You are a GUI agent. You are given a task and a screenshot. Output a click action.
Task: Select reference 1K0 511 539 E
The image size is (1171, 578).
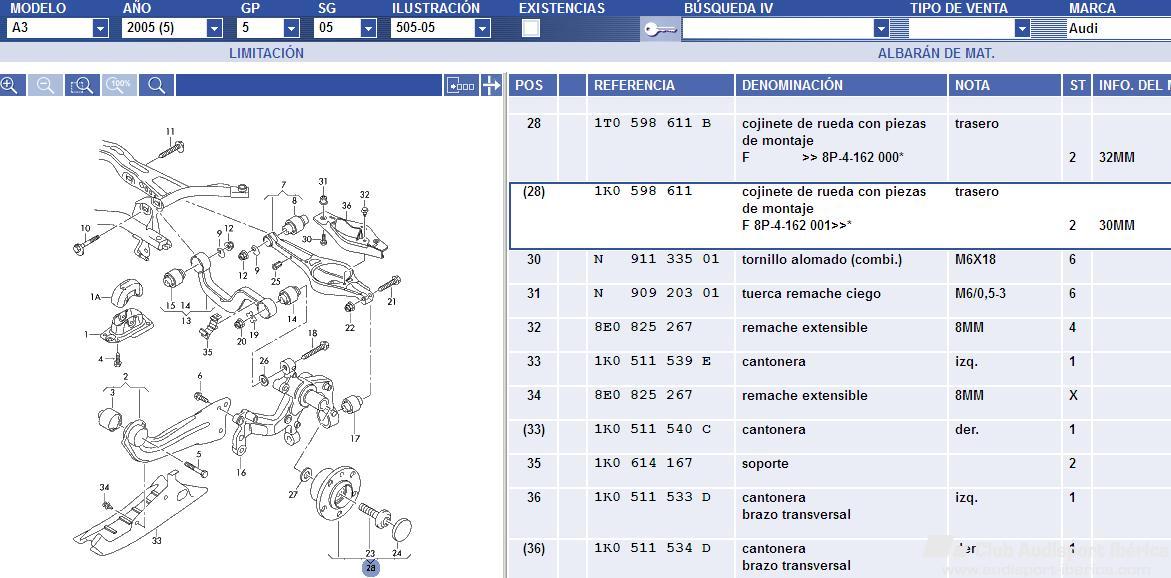pyautogui.click(x=653, y=361)
